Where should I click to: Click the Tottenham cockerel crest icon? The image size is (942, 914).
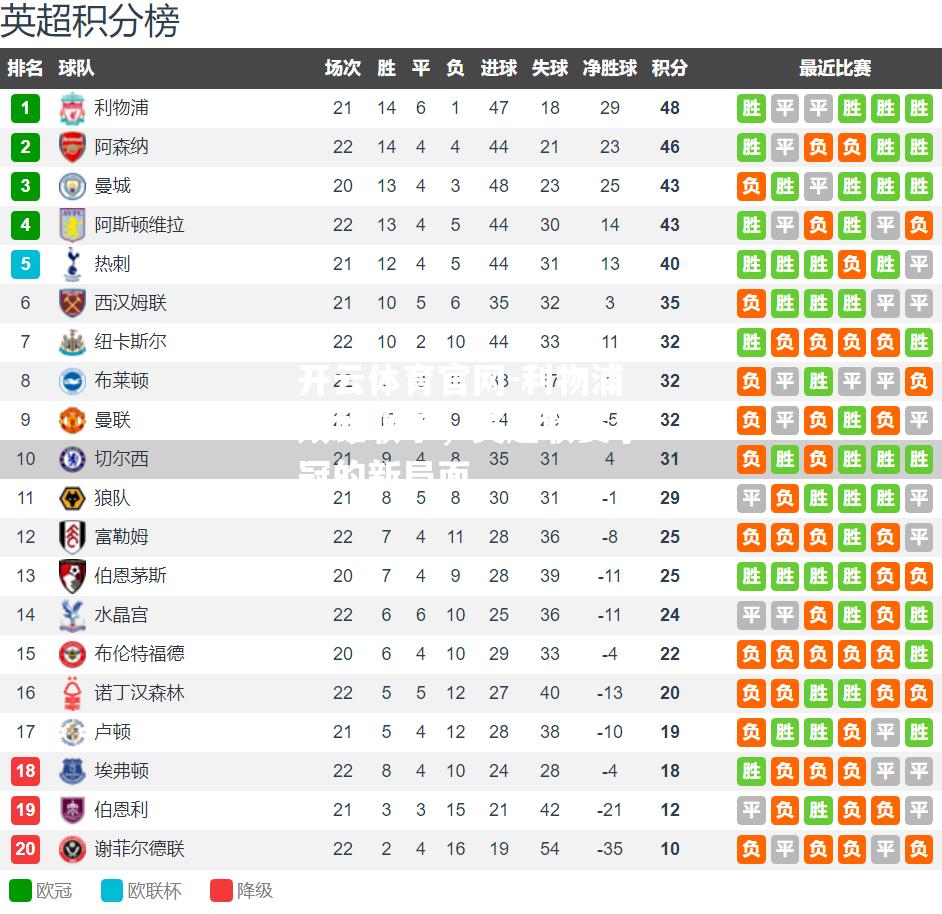click(x=72, y=264)
